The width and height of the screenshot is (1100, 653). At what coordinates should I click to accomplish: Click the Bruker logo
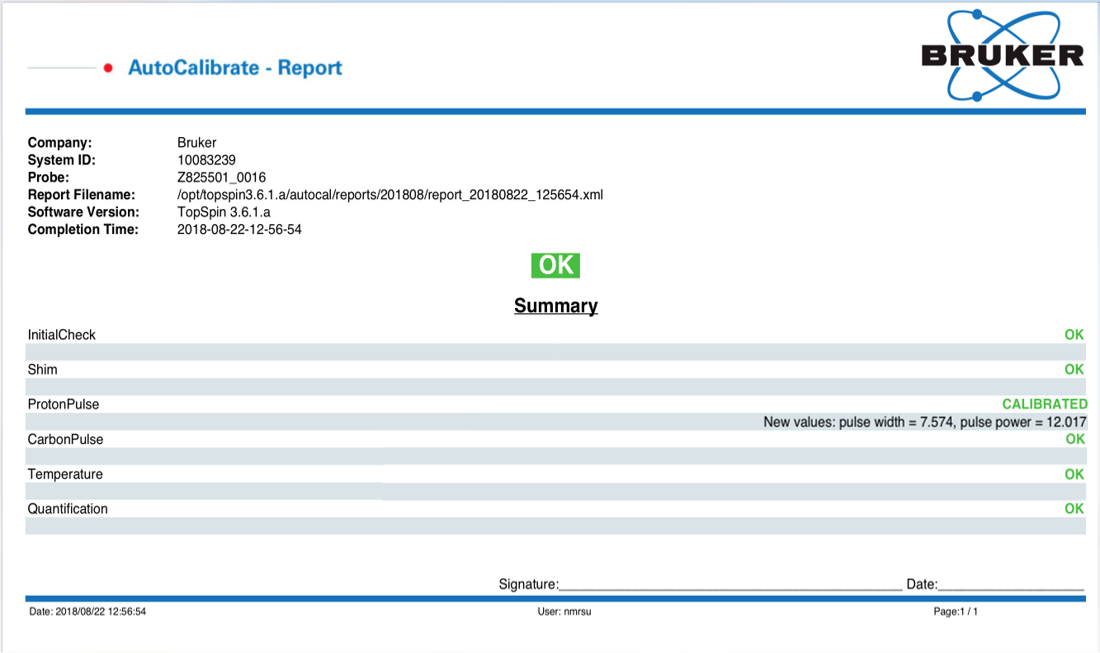coord(1005,52)
